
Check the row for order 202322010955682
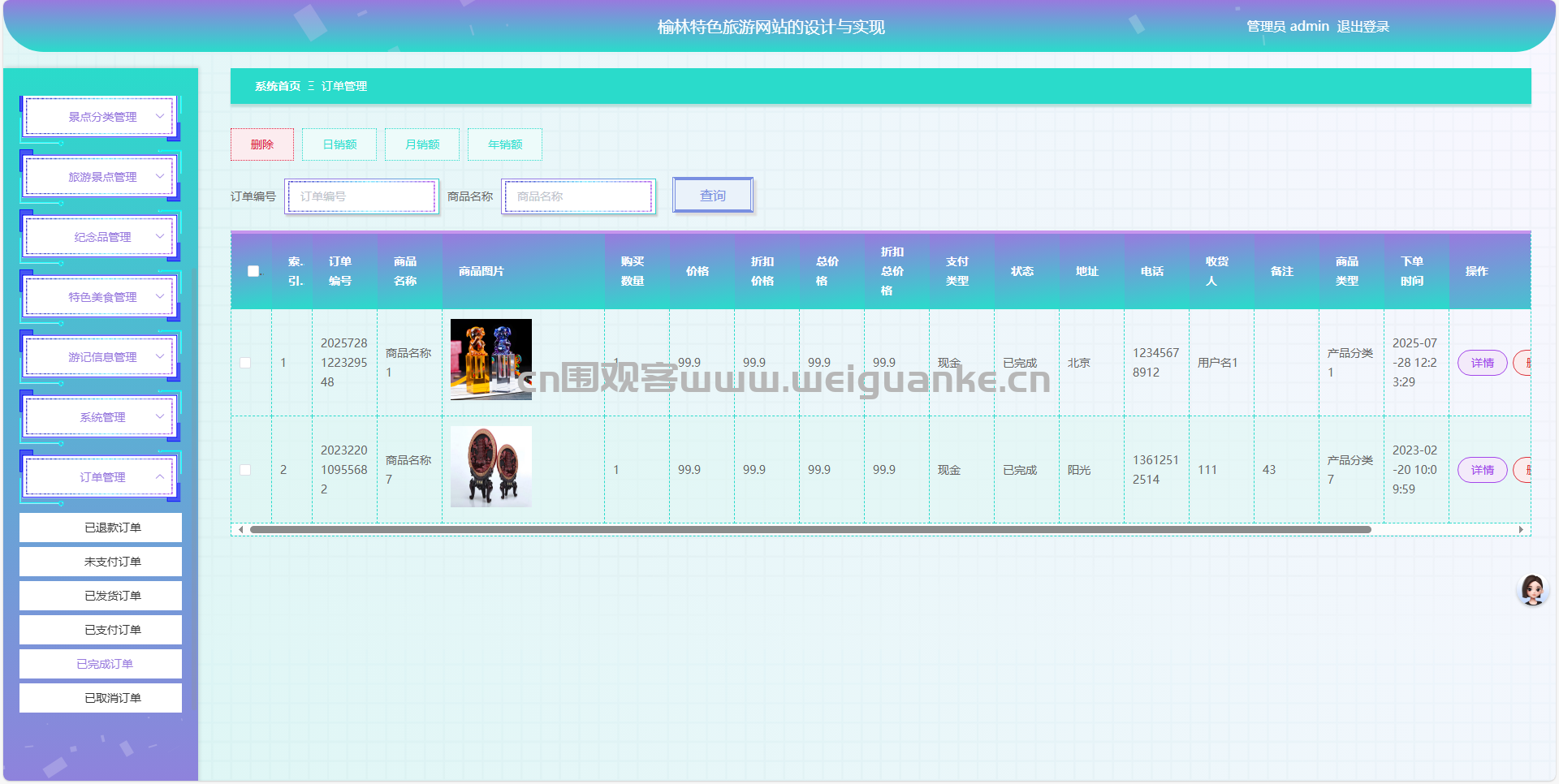pyautogui.click(x=245, y=470)
